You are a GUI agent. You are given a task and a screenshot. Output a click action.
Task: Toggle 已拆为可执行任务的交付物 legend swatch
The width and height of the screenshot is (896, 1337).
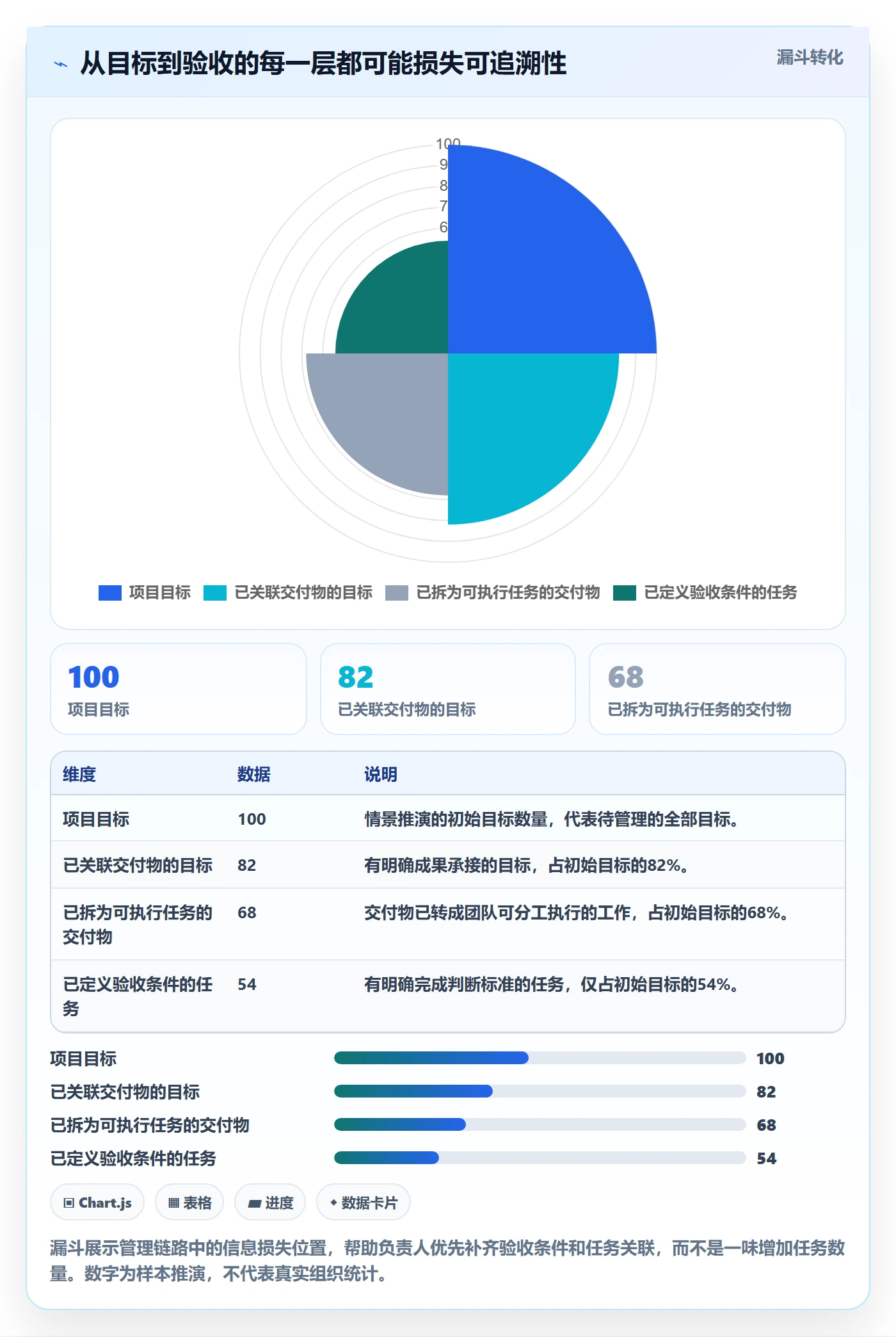397,593
